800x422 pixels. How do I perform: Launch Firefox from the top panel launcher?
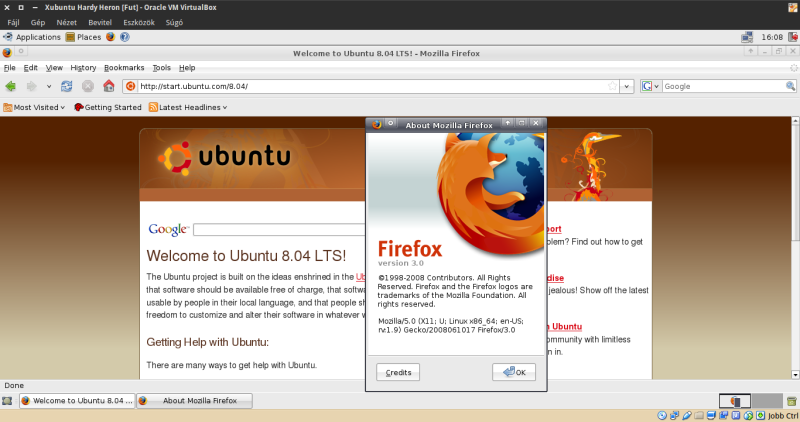coord(110,37)
